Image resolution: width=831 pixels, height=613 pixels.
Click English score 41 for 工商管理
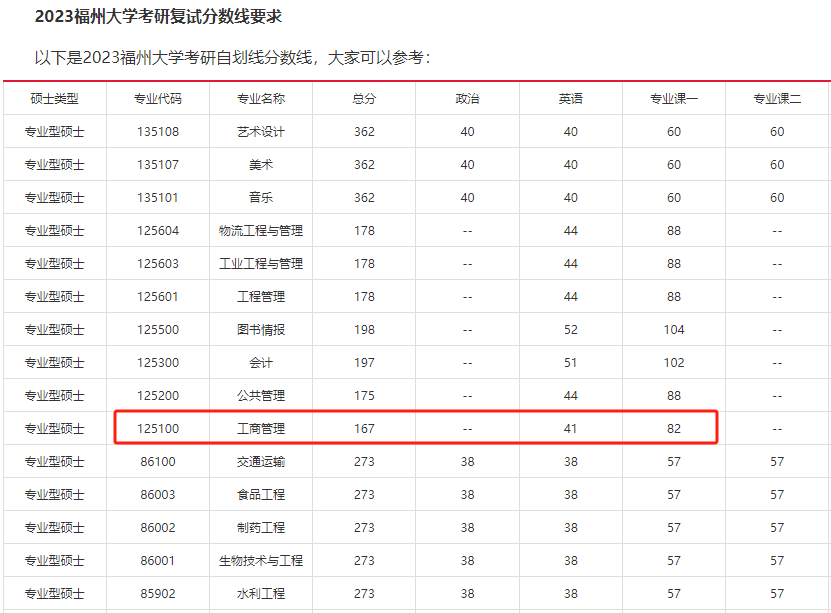click(x=570, y=429)
